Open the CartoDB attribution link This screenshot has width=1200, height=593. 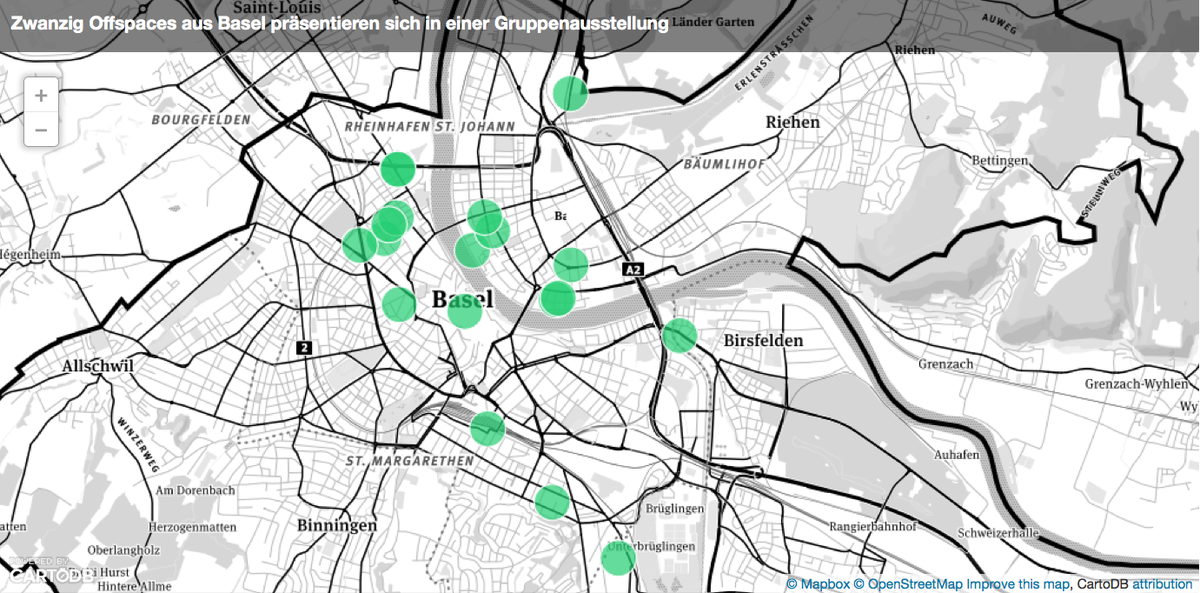pos(1163,583)
